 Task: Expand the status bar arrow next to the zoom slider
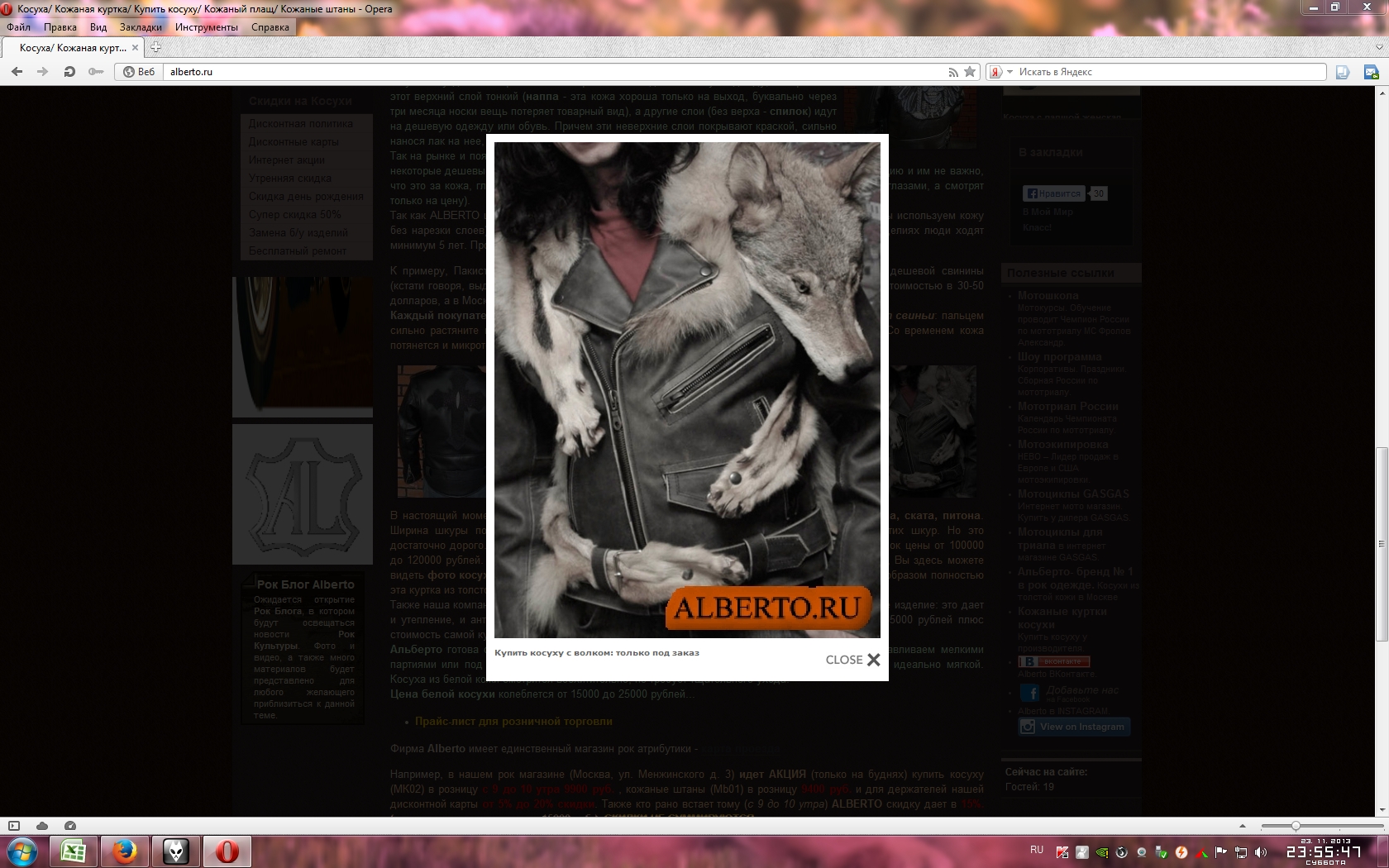(1242, 826)
